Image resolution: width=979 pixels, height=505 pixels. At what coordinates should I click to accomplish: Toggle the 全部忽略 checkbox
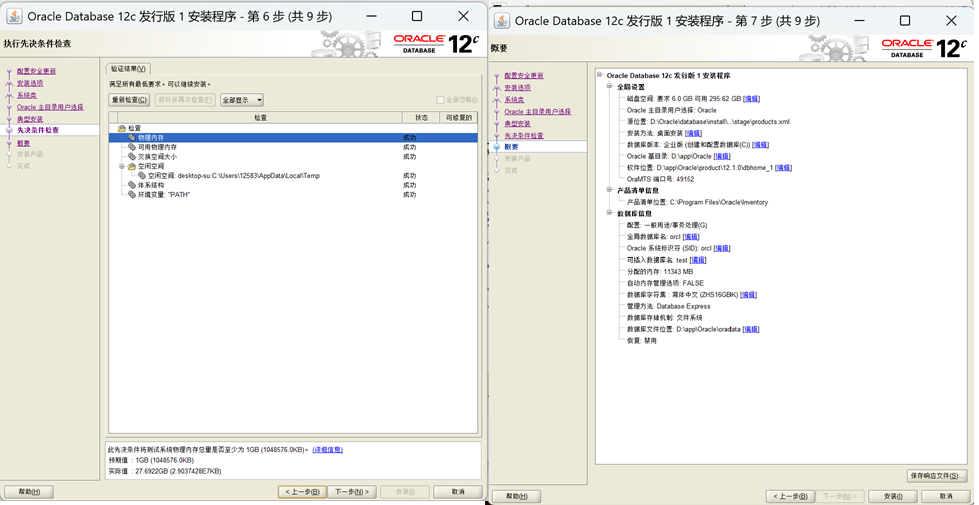440,100
